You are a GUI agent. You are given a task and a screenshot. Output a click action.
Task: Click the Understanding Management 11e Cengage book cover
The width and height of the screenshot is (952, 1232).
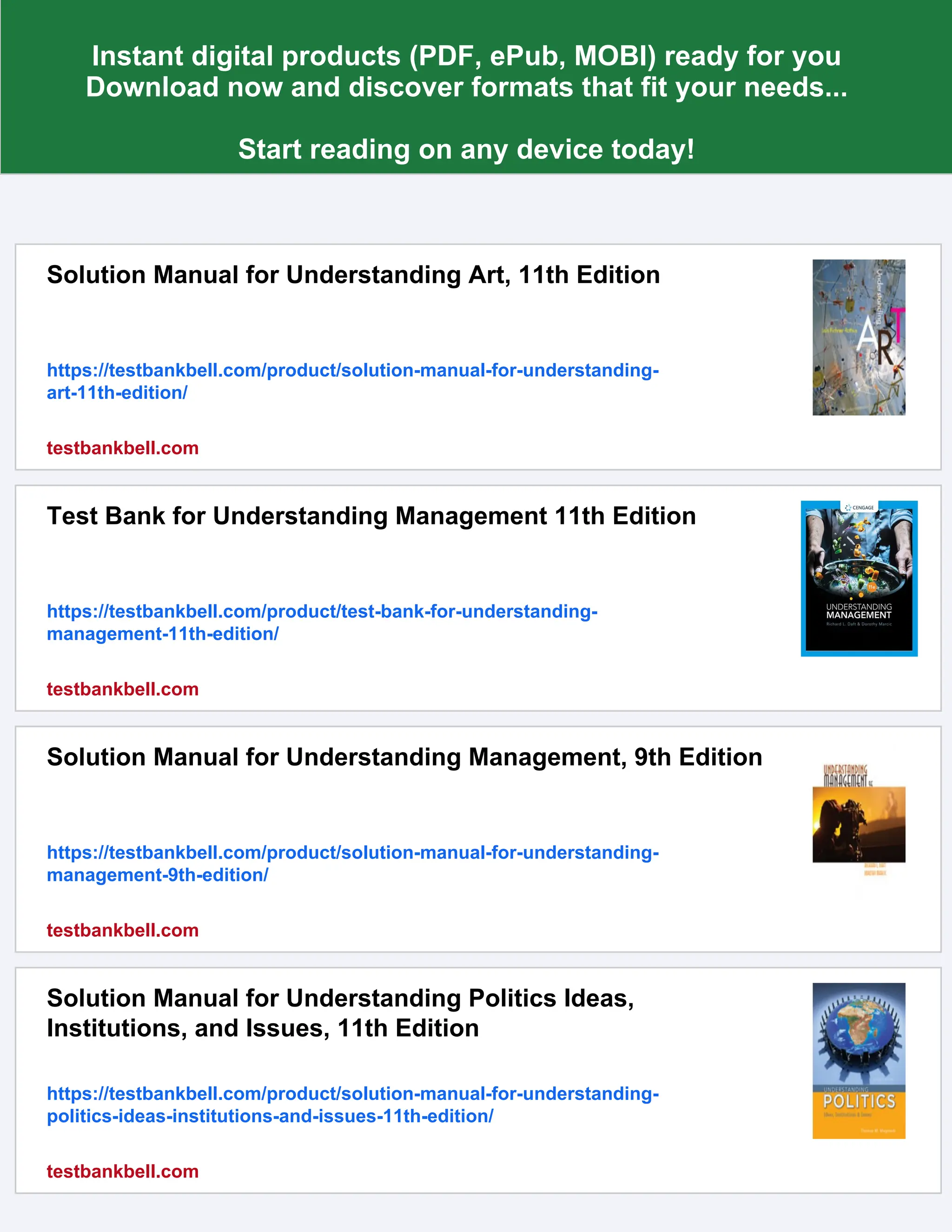(x=859, y=578)
